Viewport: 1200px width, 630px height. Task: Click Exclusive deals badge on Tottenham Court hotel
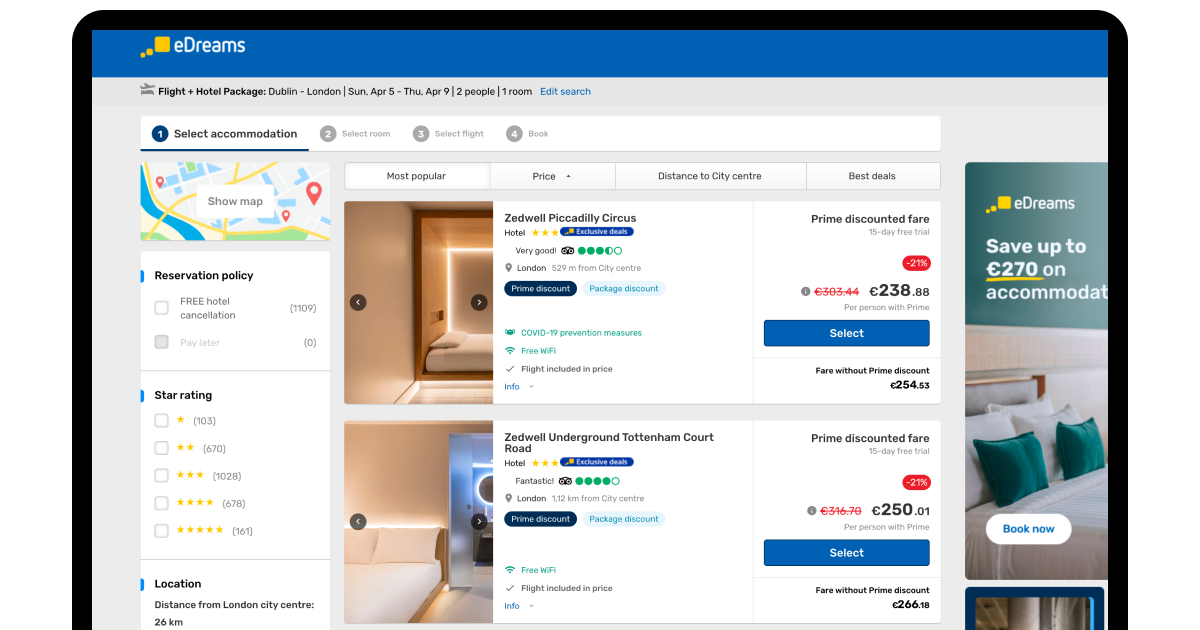point(597,462)
